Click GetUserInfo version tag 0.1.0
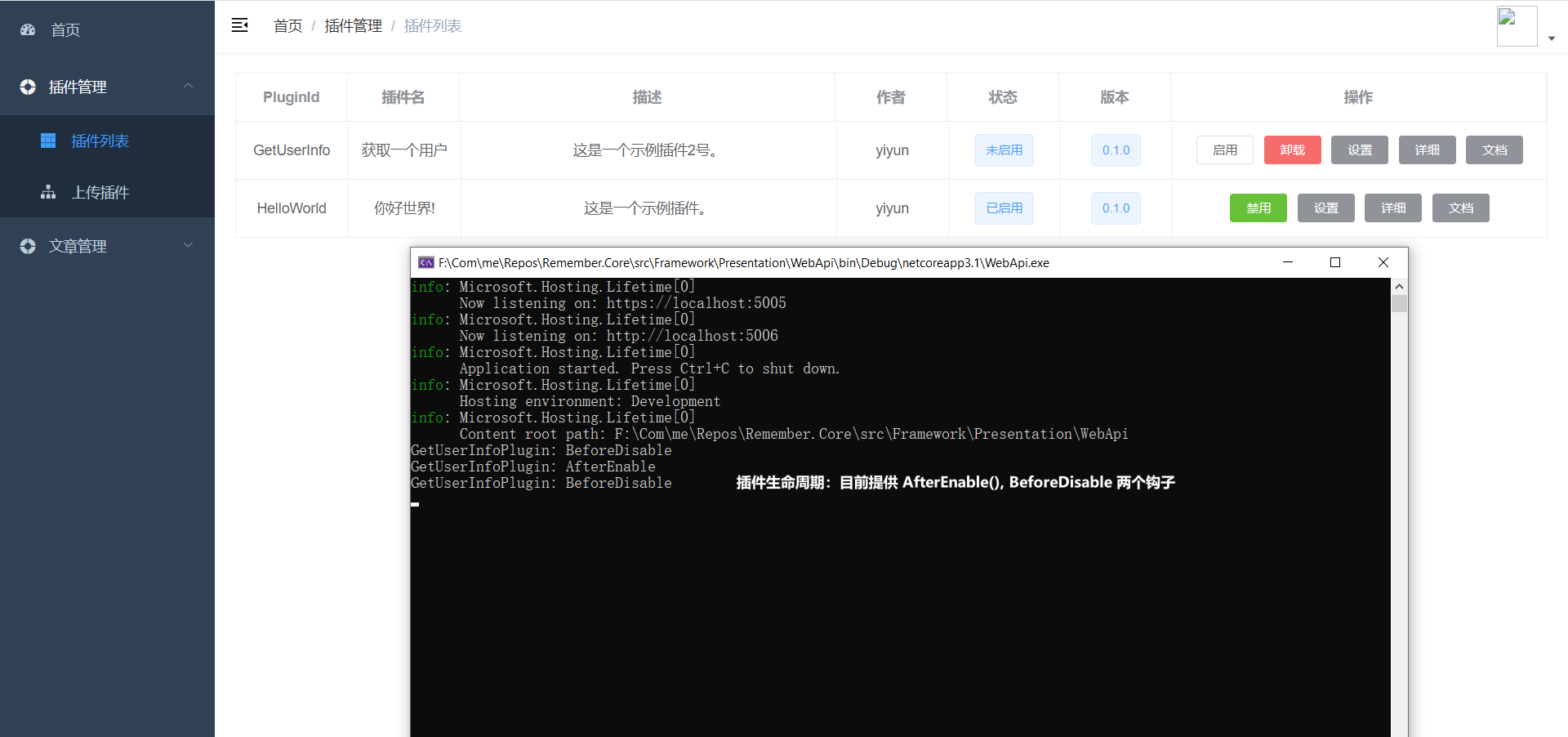 tap(1116, 150)
